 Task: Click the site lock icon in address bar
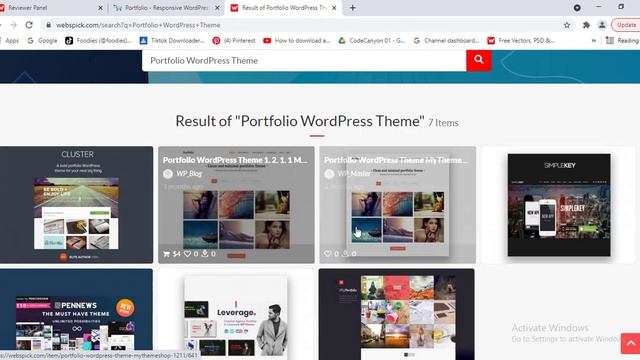click(x=48, y=25)
